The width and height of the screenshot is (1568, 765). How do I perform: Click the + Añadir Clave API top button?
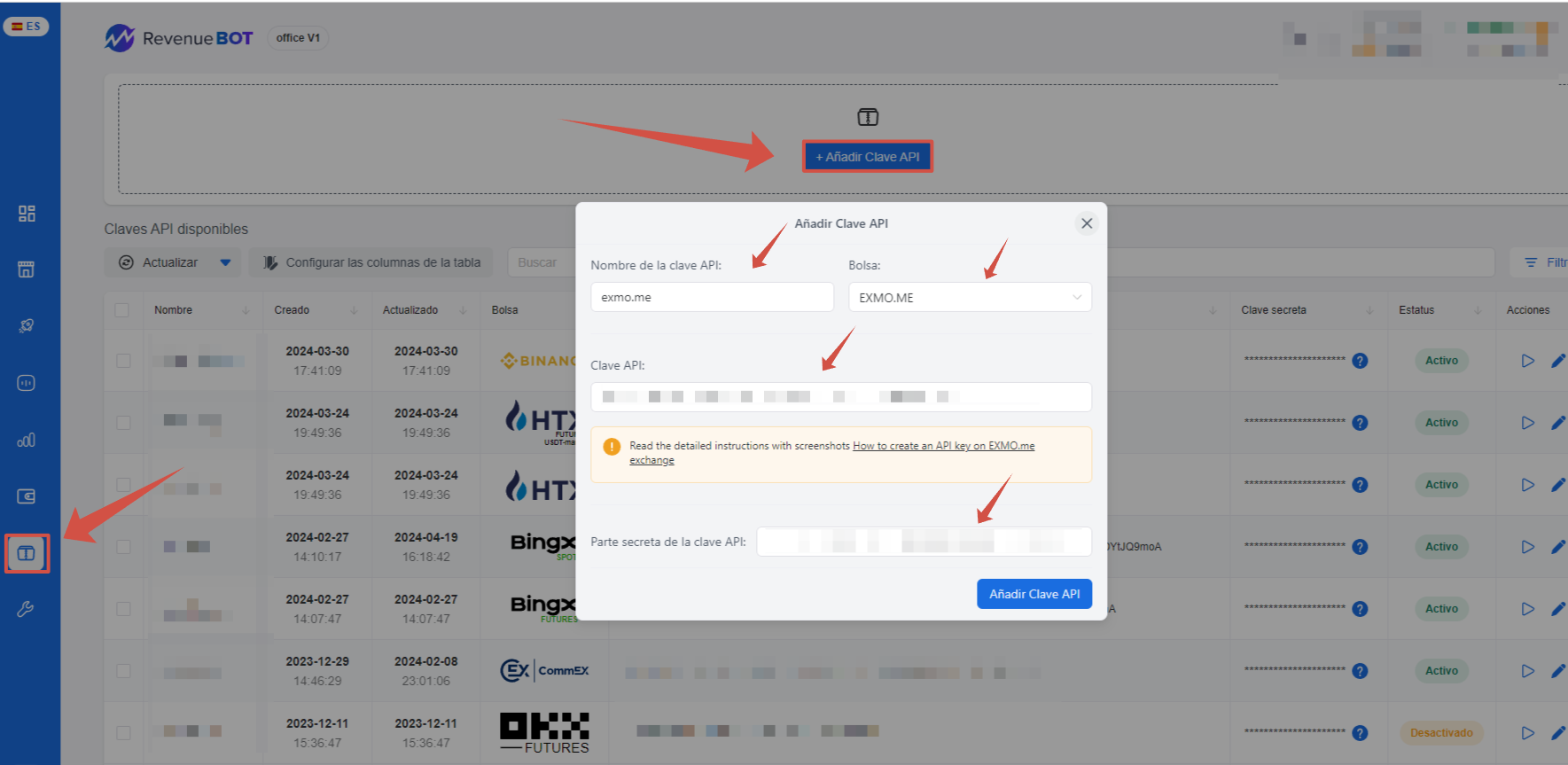pos(868,157)
